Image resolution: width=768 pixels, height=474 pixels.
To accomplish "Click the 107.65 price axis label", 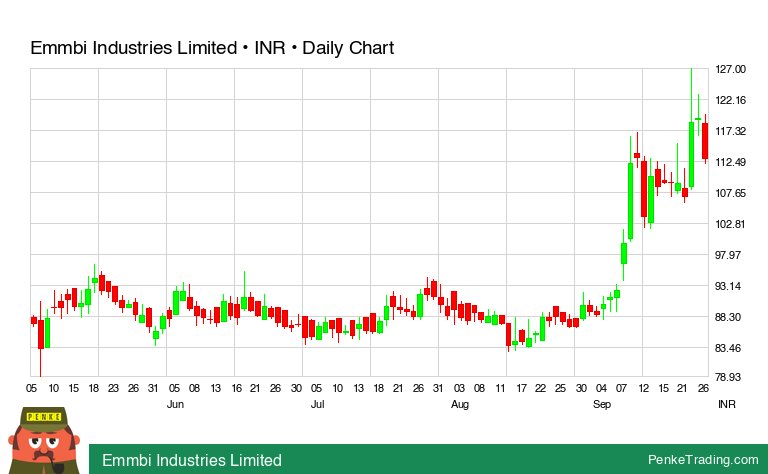I will click(x=731, y=193).
